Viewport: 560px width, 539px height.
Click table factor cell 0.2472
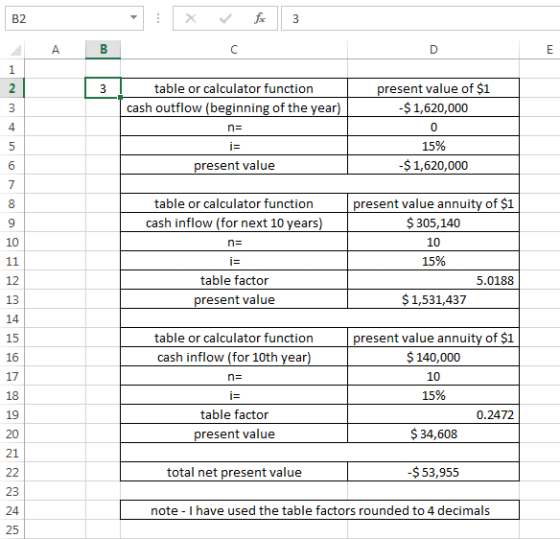(433, 414)
